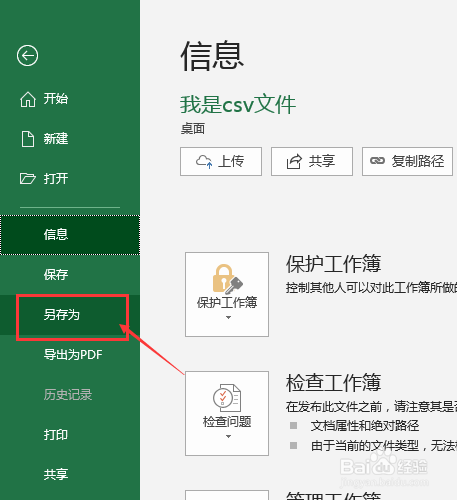Select 导出为PDF menu entry
The image size is (457, 500).
(x=70, y=355)
